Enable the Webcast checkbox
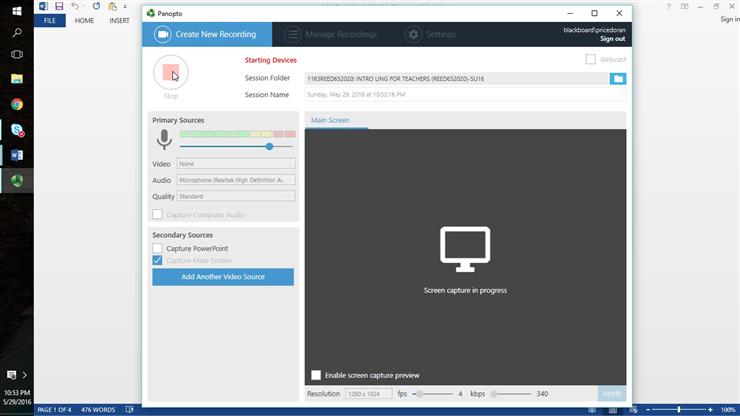Viewport: 740px width, 416px height. [591, 59]
